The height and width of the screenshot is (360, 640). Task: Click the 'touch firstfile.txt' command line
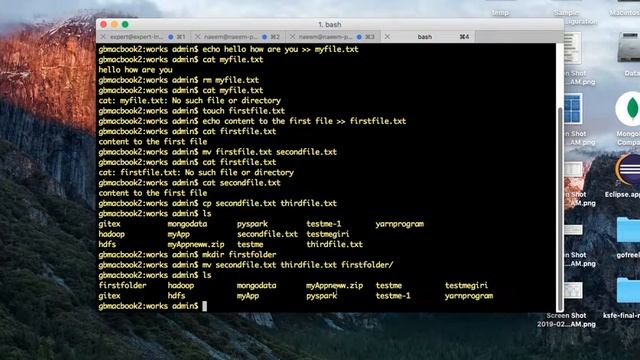tap(191, 111)
